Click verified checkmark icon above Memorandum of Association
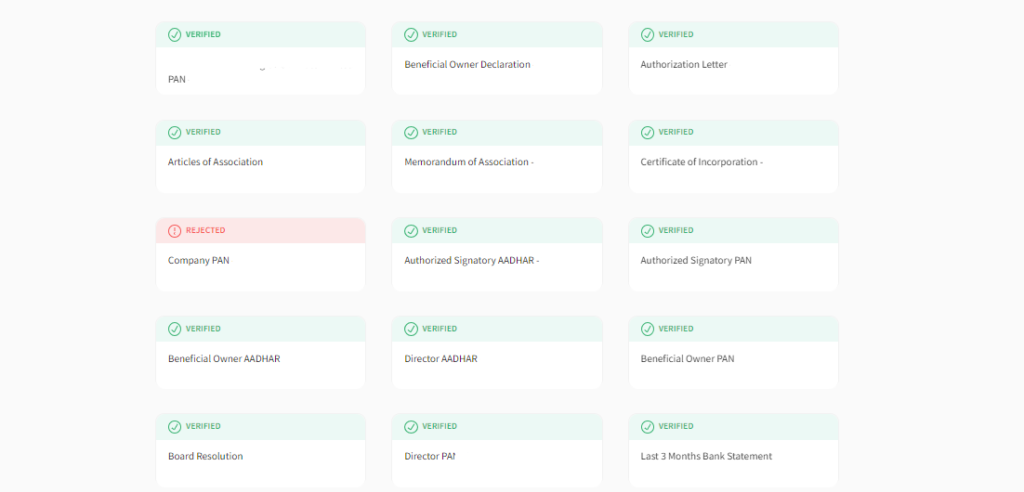This screenshot has width=1024, height=492. pos(411,133)
